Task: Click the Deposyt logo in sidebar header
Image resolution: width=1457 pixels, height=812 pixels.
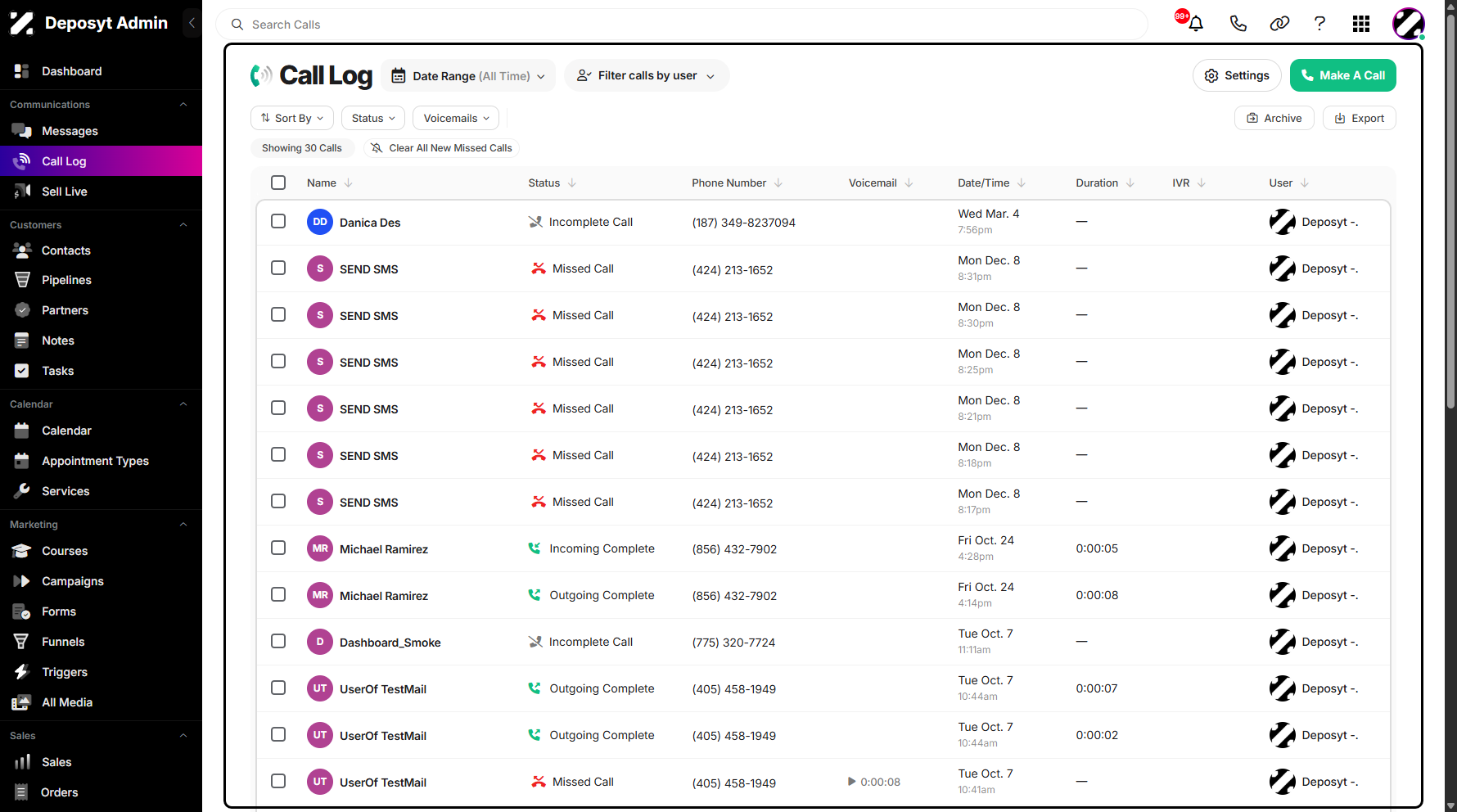Action: (22, 23)
